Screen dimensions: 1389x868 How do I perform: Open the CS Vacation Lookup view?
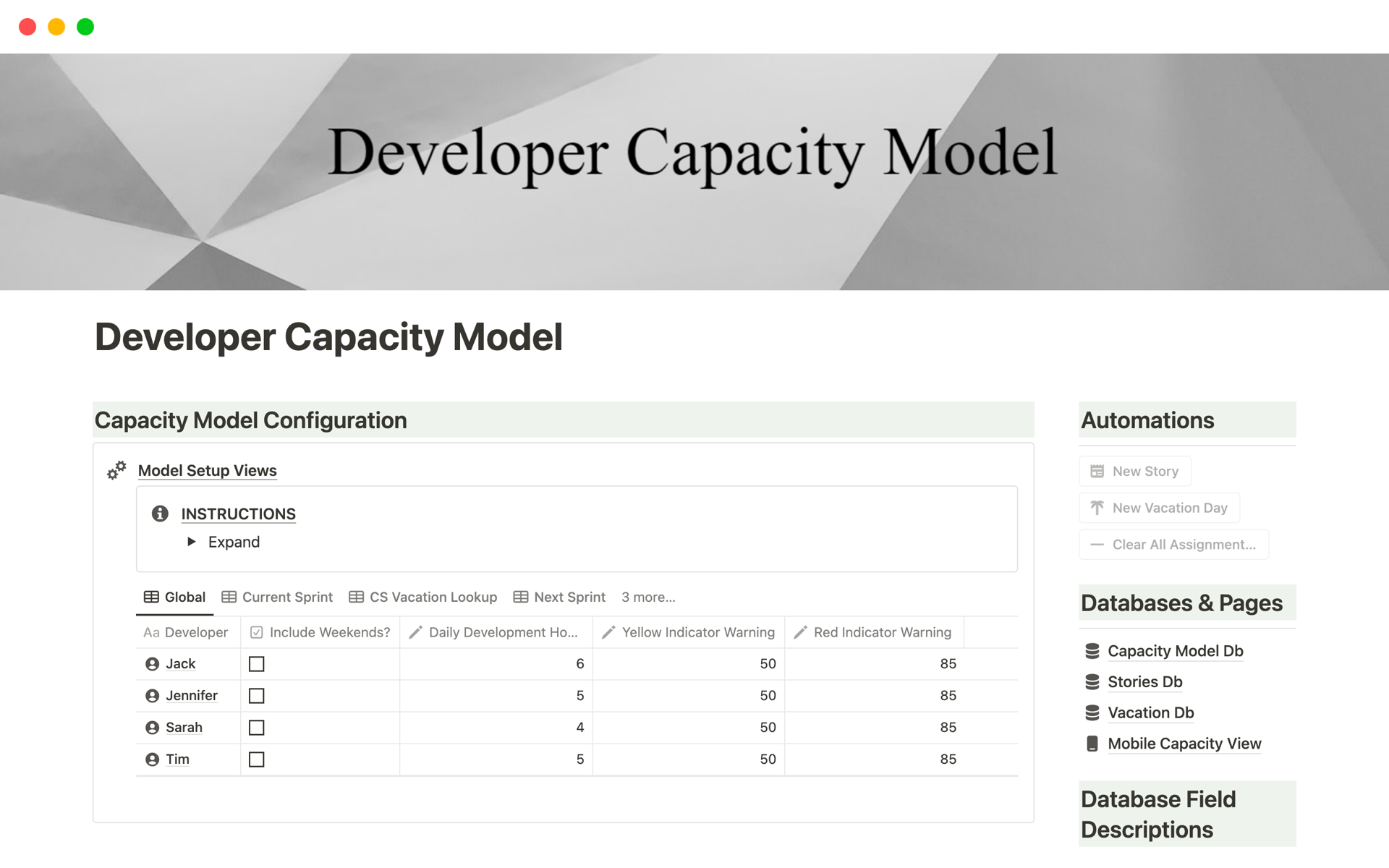(431, 596)
